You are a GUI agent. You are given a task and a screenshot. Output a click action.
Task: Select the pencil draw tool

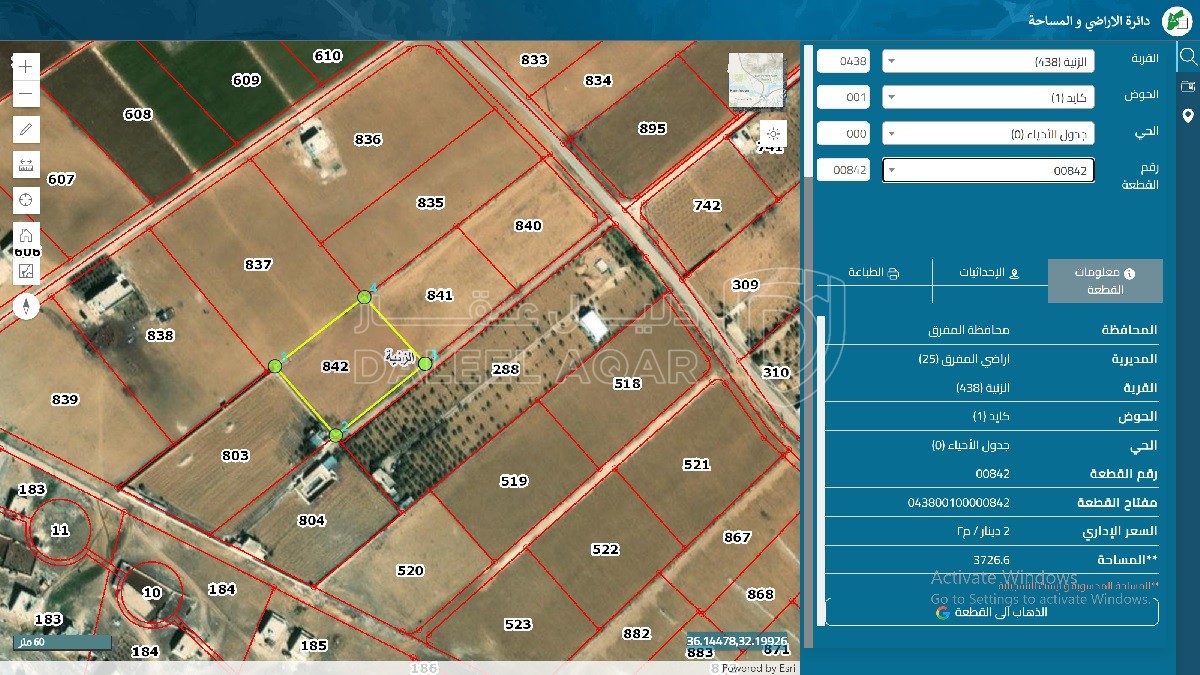pyautogui.click(x=26, y=129)
